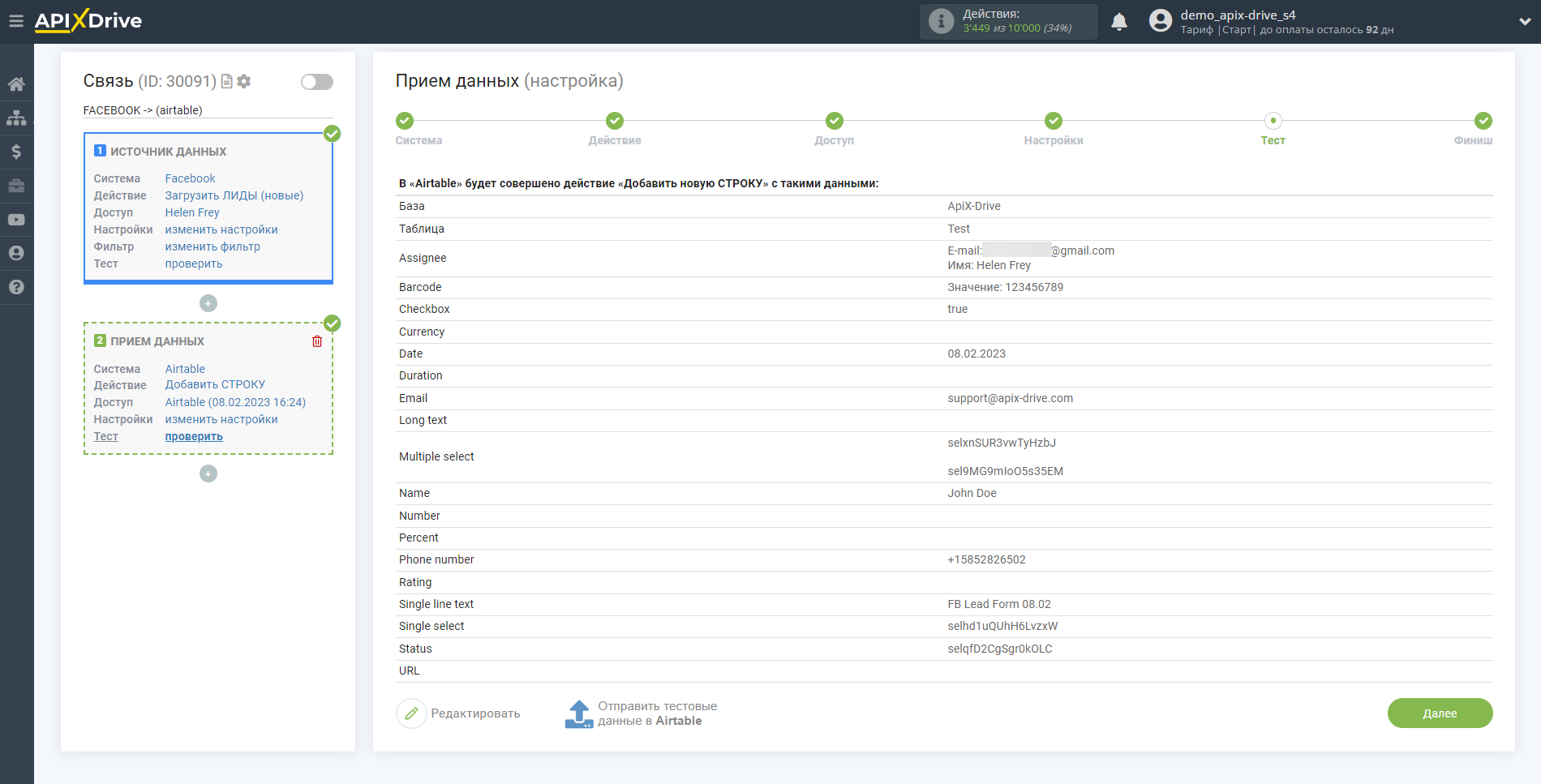Add step below data receiving block
The image size is (1541, 784).
[208, 473]
